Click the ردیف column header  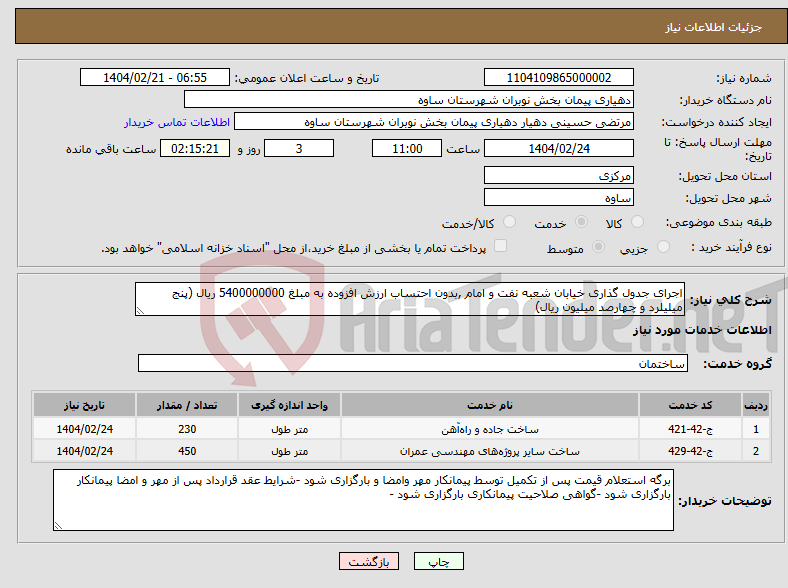coord(756,405)
